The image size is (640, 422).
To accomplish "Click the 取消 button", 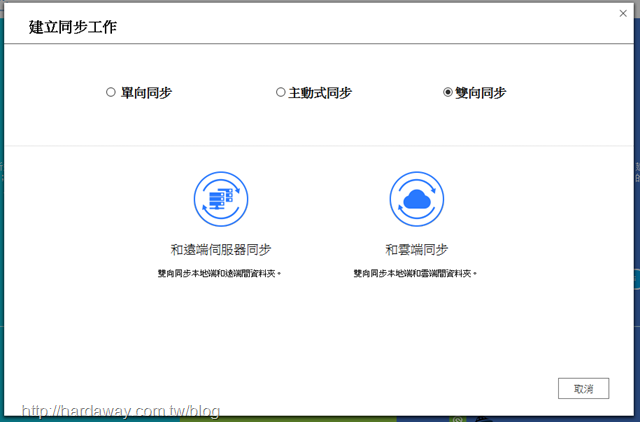I will [583, 389].
